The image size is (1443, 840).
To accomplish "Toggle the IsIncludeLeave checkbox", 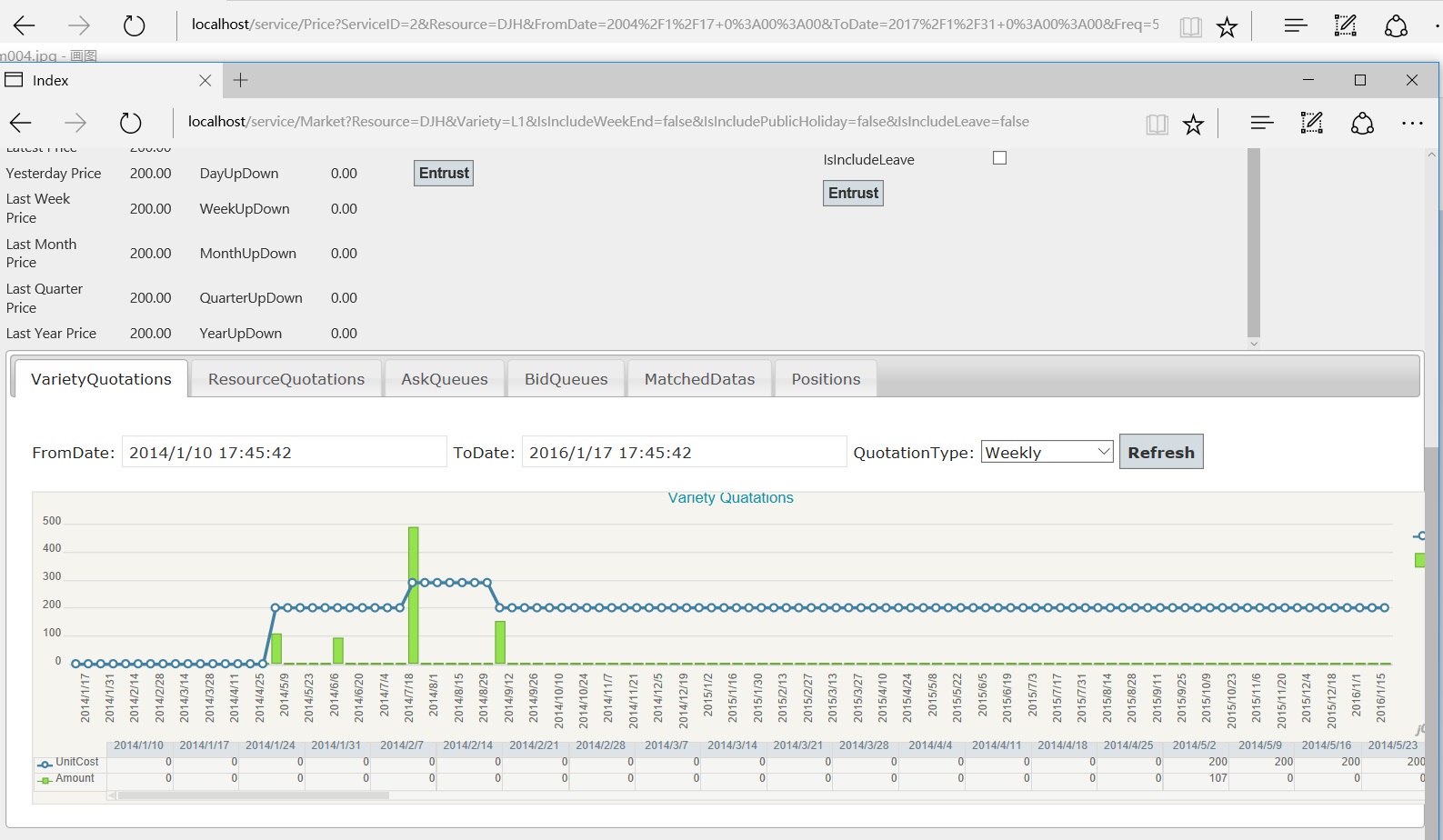I will coord(999,158).
